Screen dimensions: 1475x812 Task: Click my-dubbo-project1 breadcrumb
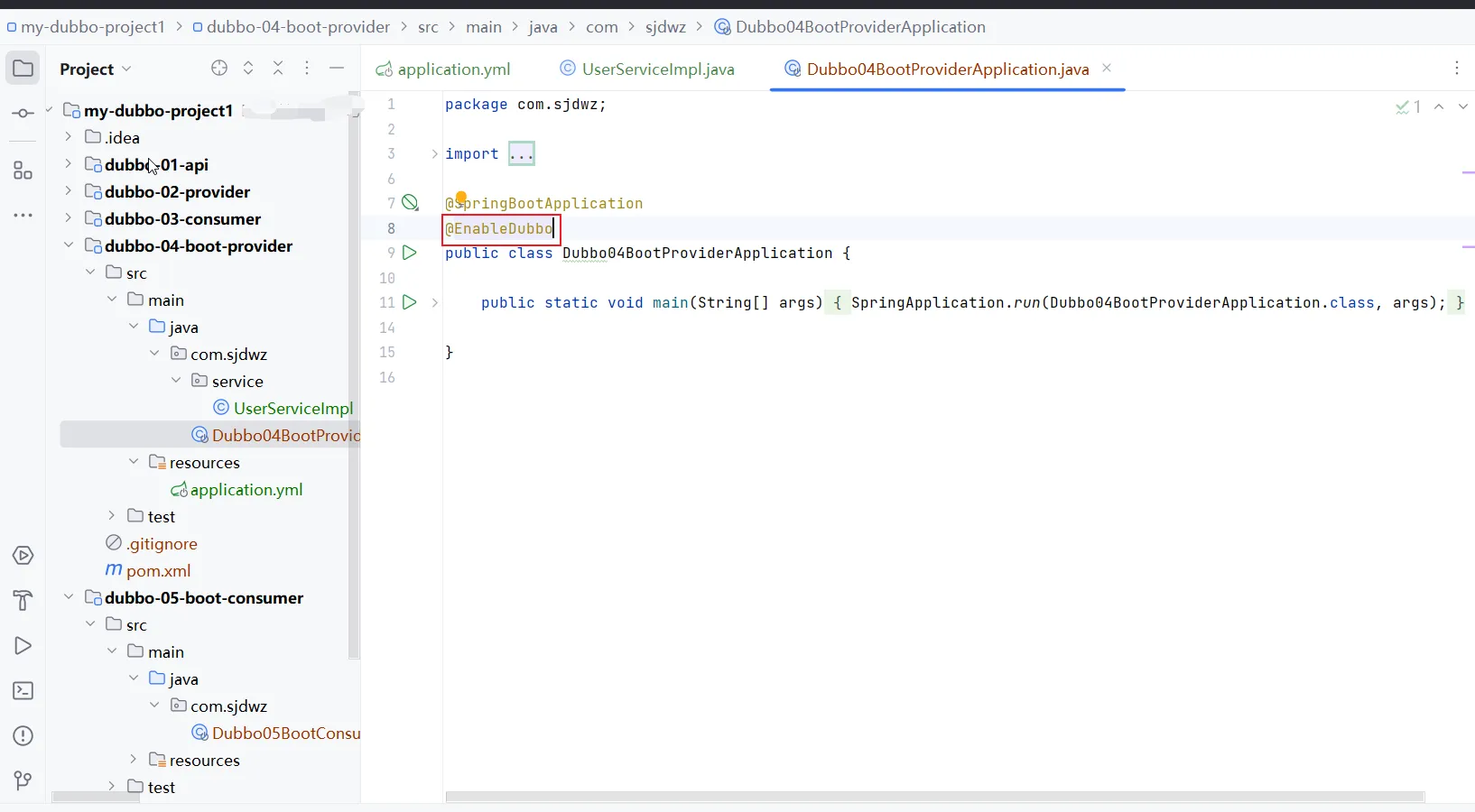tap(86, 27)
